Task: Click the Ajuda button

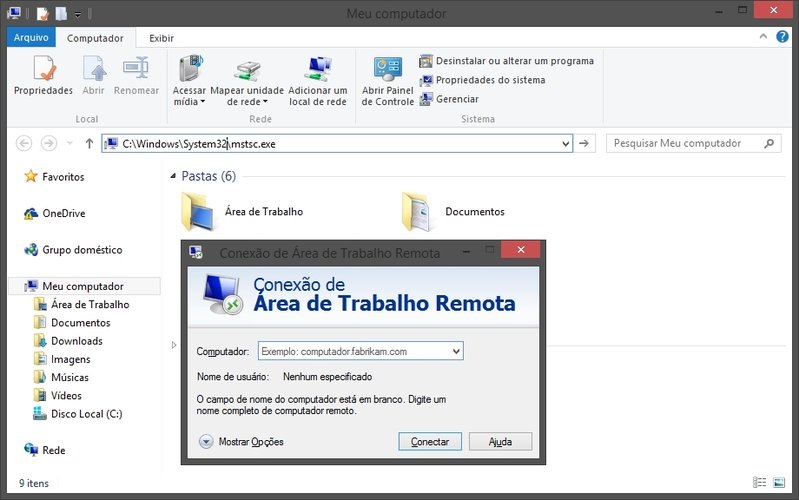Action: click(500, 441)
